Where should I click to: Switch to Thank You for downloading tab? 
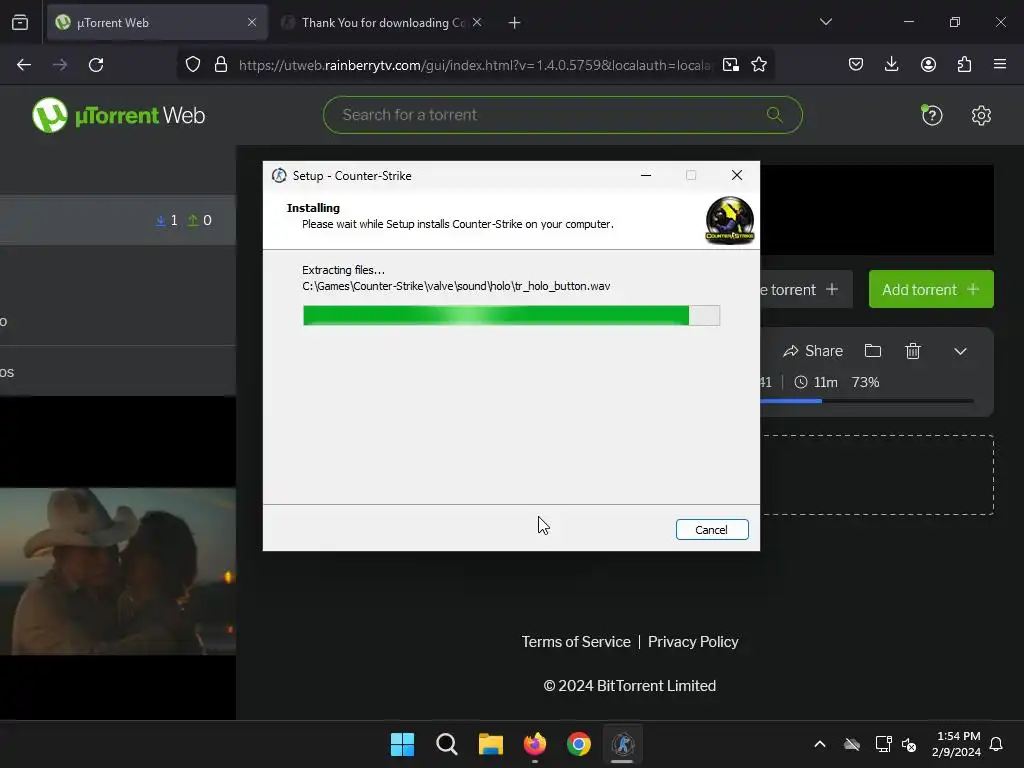[382, 23]
